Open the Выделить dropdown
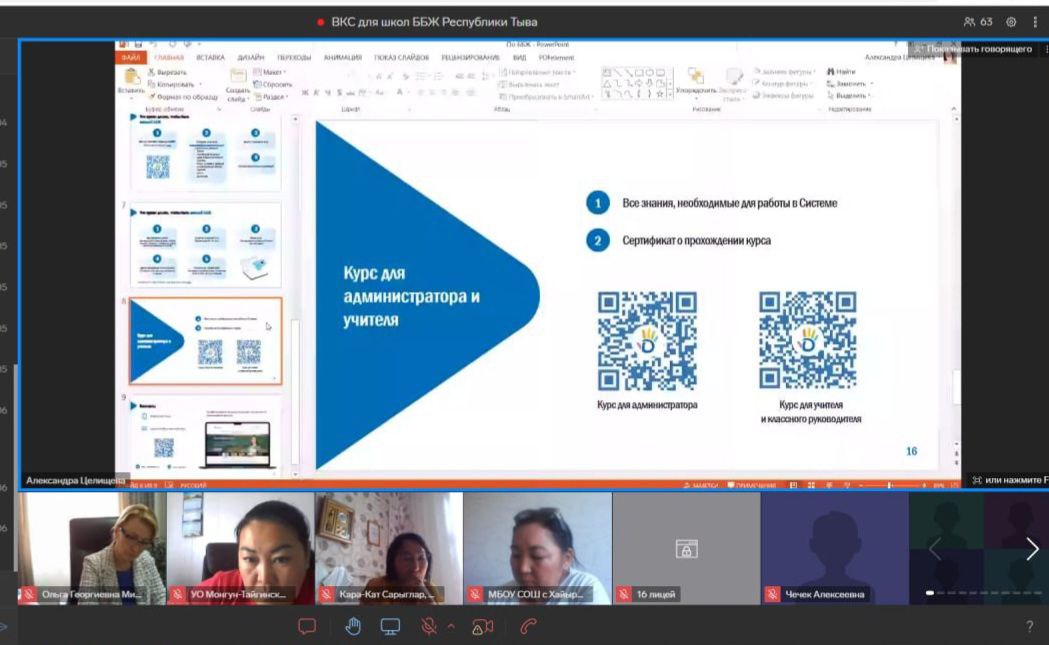Screen dimensions: 1049x645 (x=849, y=96)
